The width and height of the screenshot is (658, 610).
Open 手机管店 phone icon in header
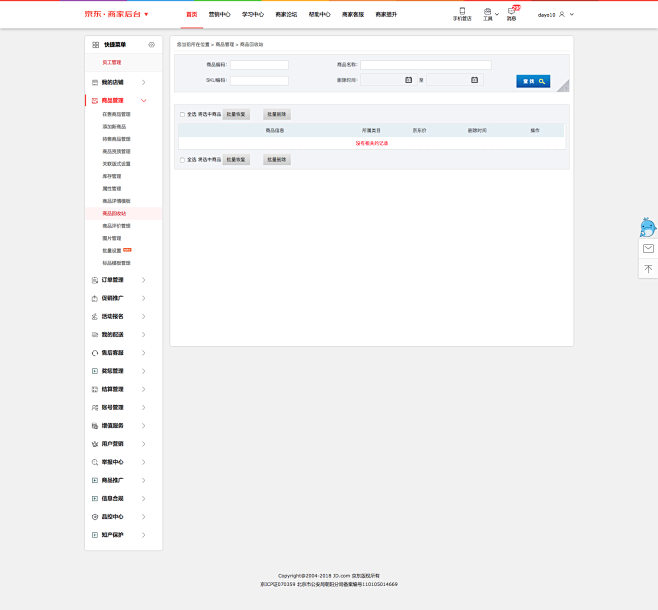pos(462,11)
